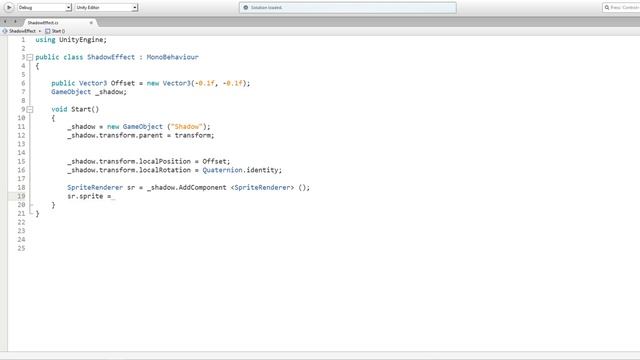The height and width of the screenshot is (360, 640).
Task: Click the line number 25 in the gutter
Action: (x=21, y=249)
